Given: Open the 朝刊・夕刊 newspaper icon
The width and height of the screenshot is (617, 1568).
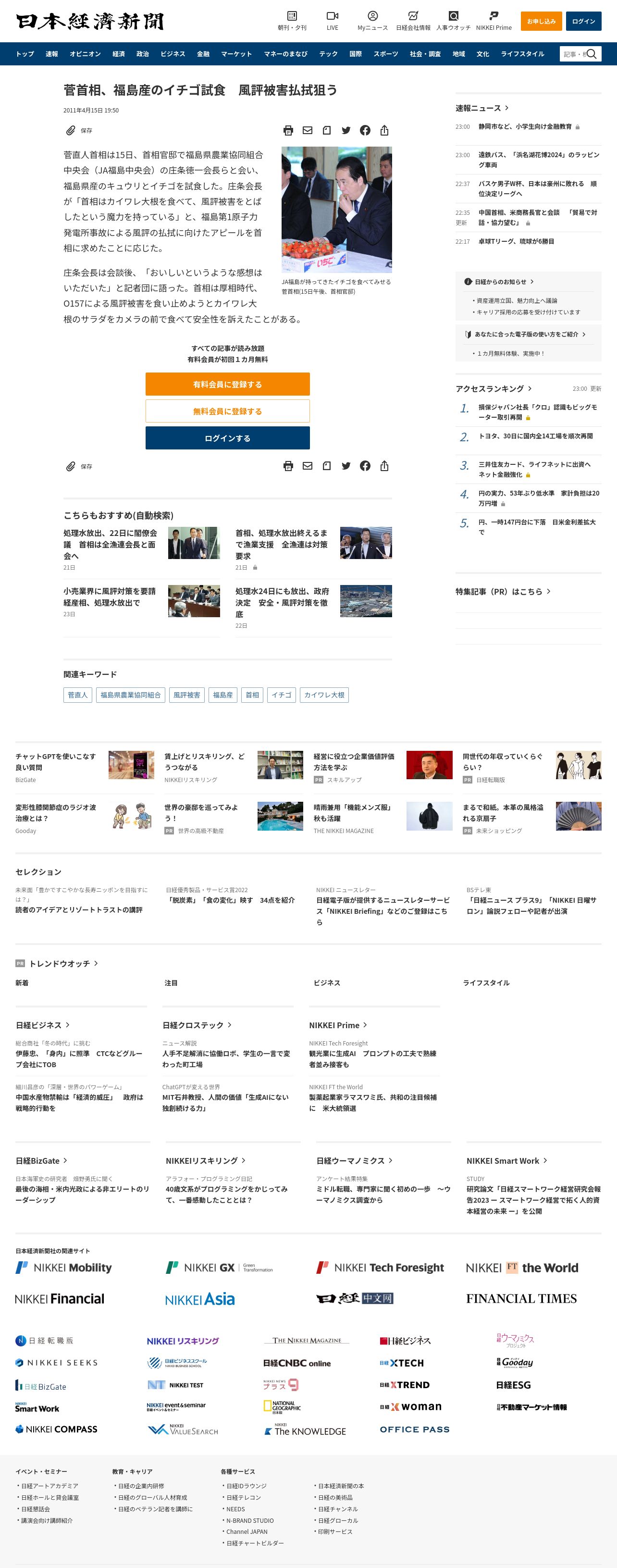Looking at the screenshot, I should tap(292, 16).
